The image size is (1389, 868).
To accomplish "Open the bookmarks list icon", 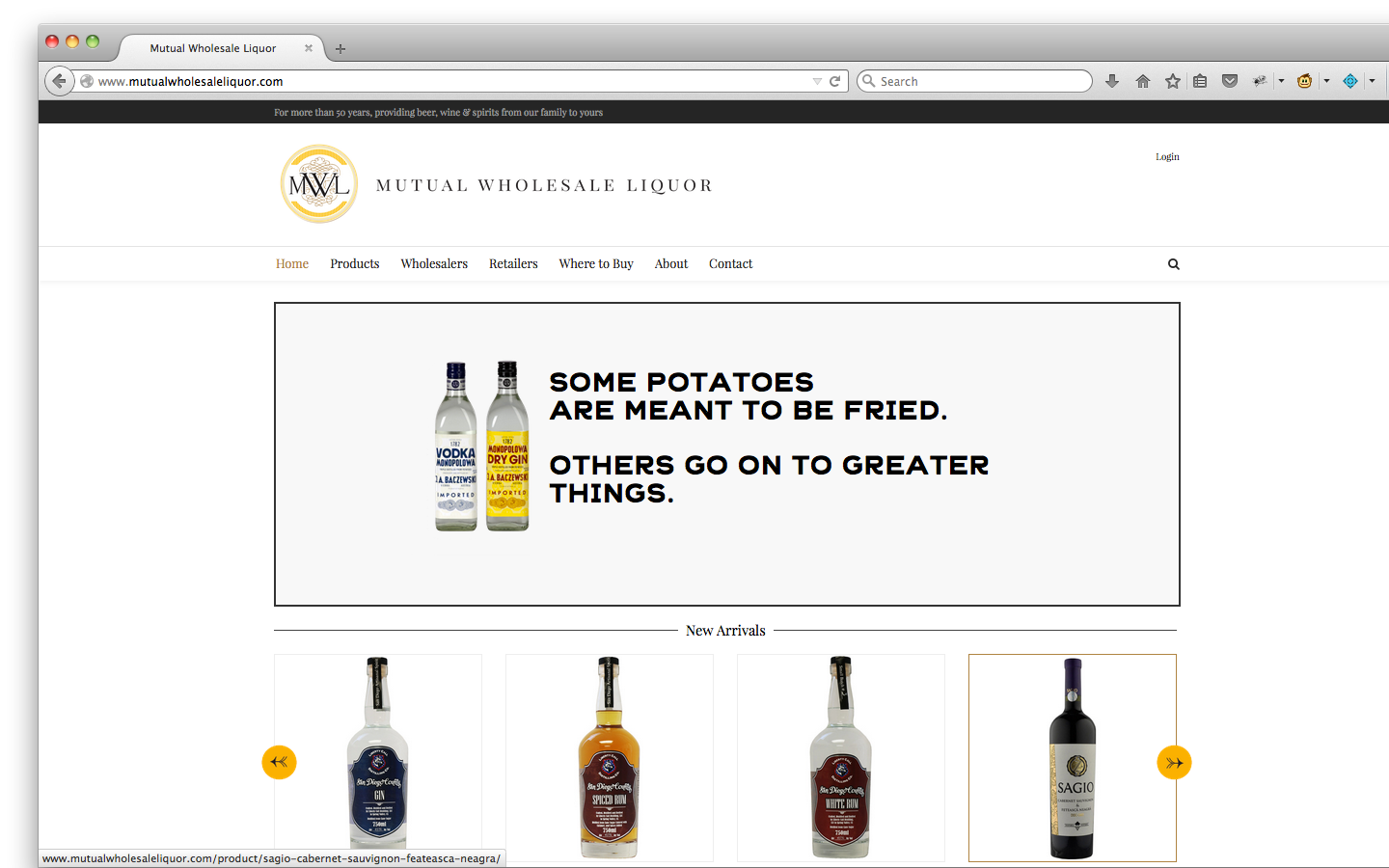I will (x=1200, y=81).
